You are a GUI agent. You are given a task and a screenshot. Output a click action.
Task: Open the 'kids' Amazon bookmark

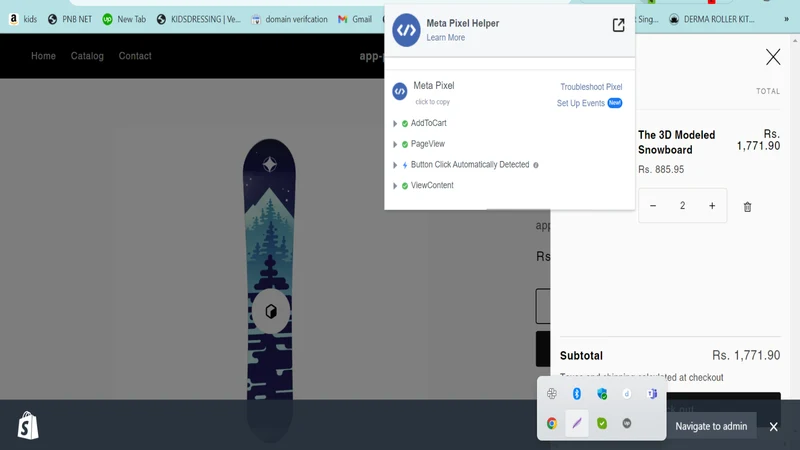click(23, 19)
